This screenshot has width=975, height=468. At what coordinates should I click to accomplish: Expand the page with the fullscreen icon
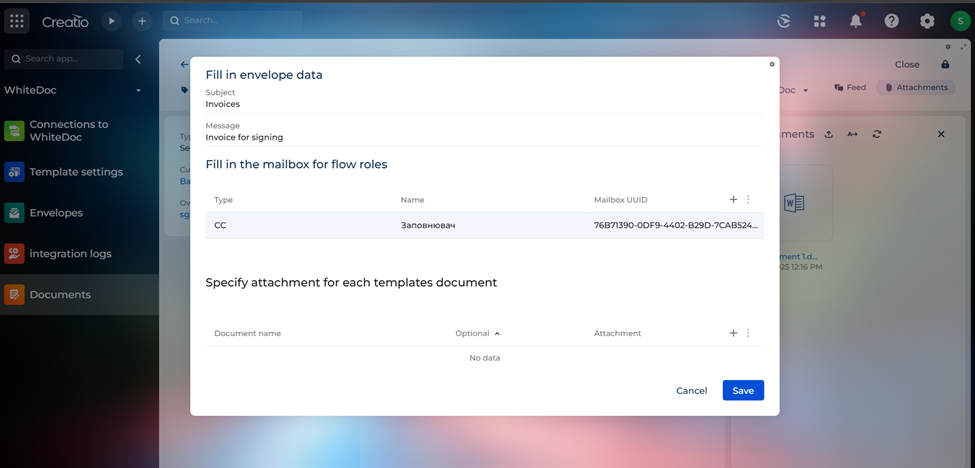(964, 47)
